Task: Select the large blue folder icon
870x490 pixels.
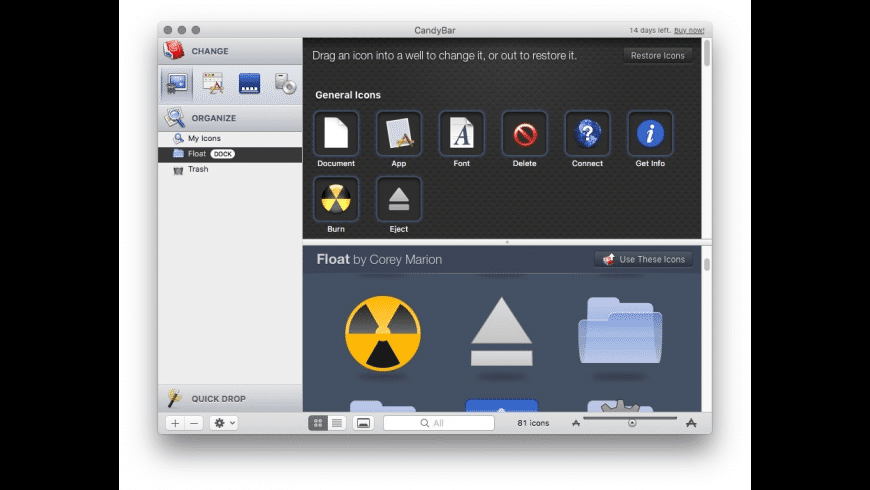Action: click(620, 331)
